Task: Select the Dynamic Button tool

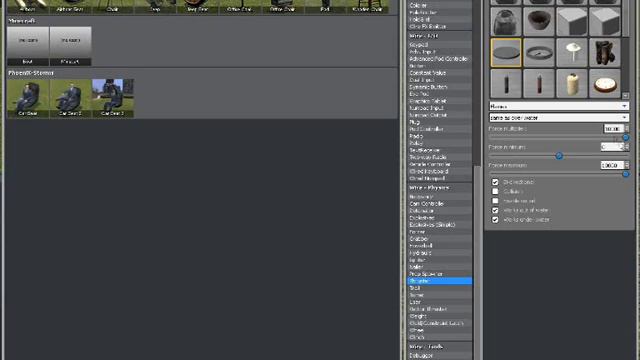Action: pyautogui.click(x=440, y=87)
